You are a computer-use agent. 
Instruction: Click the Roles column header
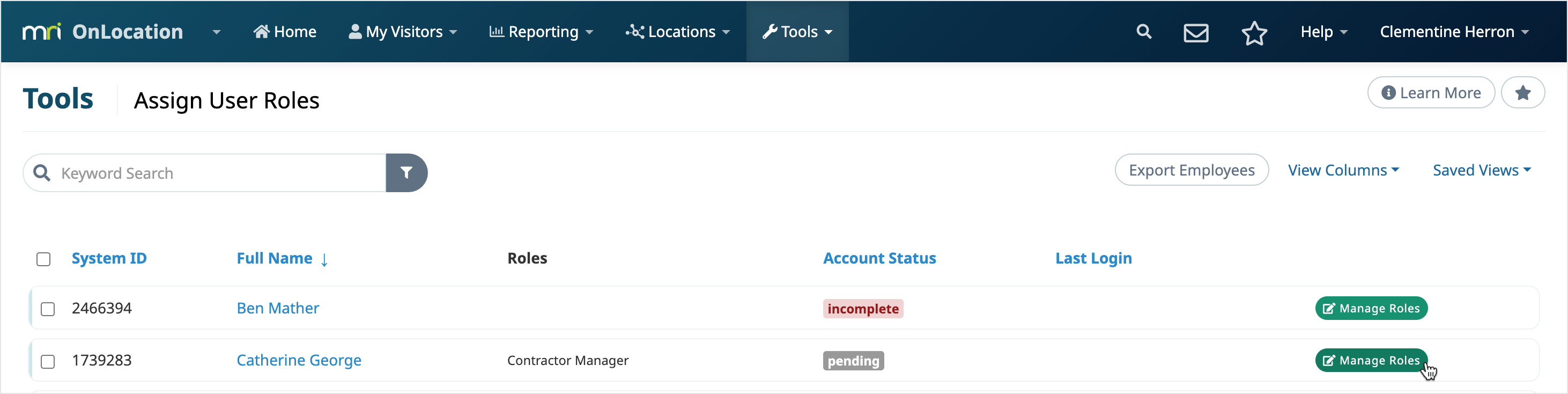point(527,258)
